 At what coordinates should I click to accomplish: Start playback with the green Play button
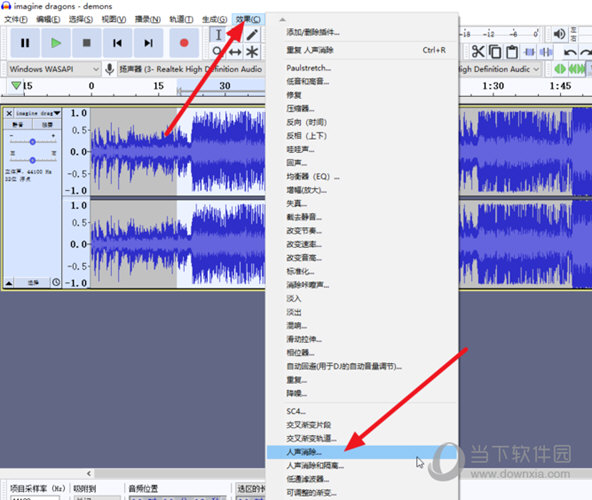(x=56, y=43)
